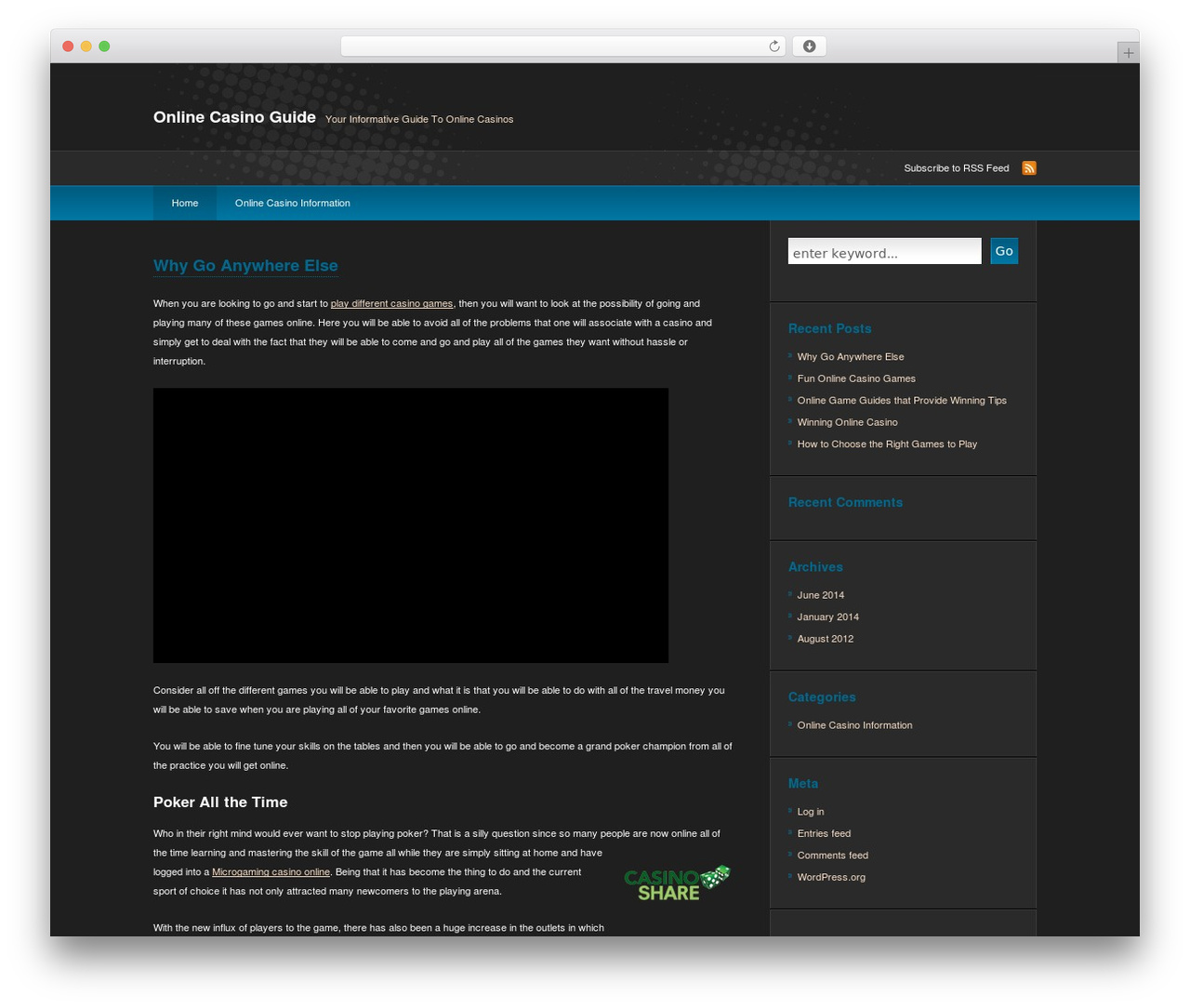
Task: View the January 2014 archive
Action: 827,617
